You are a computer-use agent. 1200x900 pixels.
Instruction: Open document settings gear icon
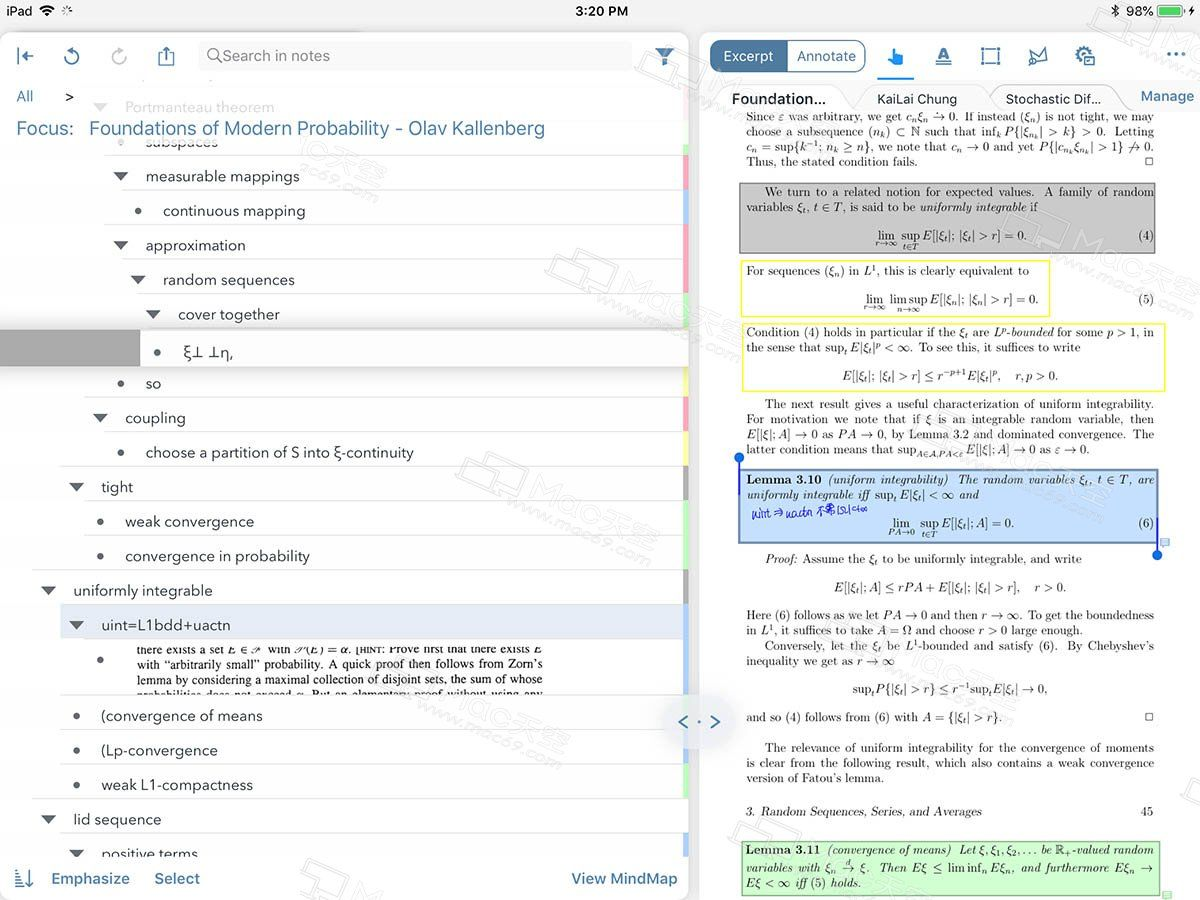point(1085,56)
